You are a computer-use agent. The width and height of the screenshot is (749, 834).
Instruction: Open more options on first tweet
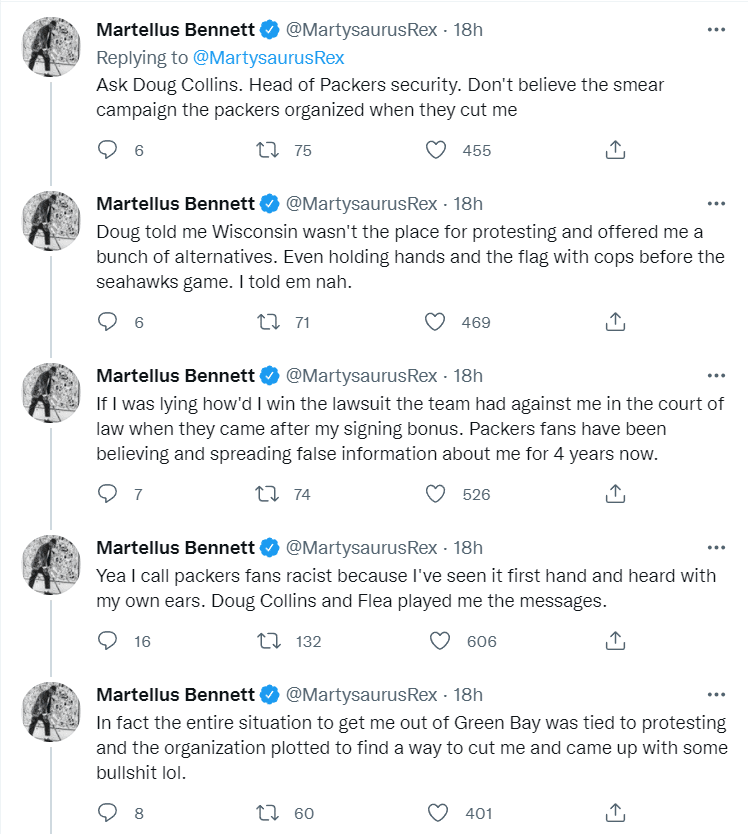pos(716,30)
